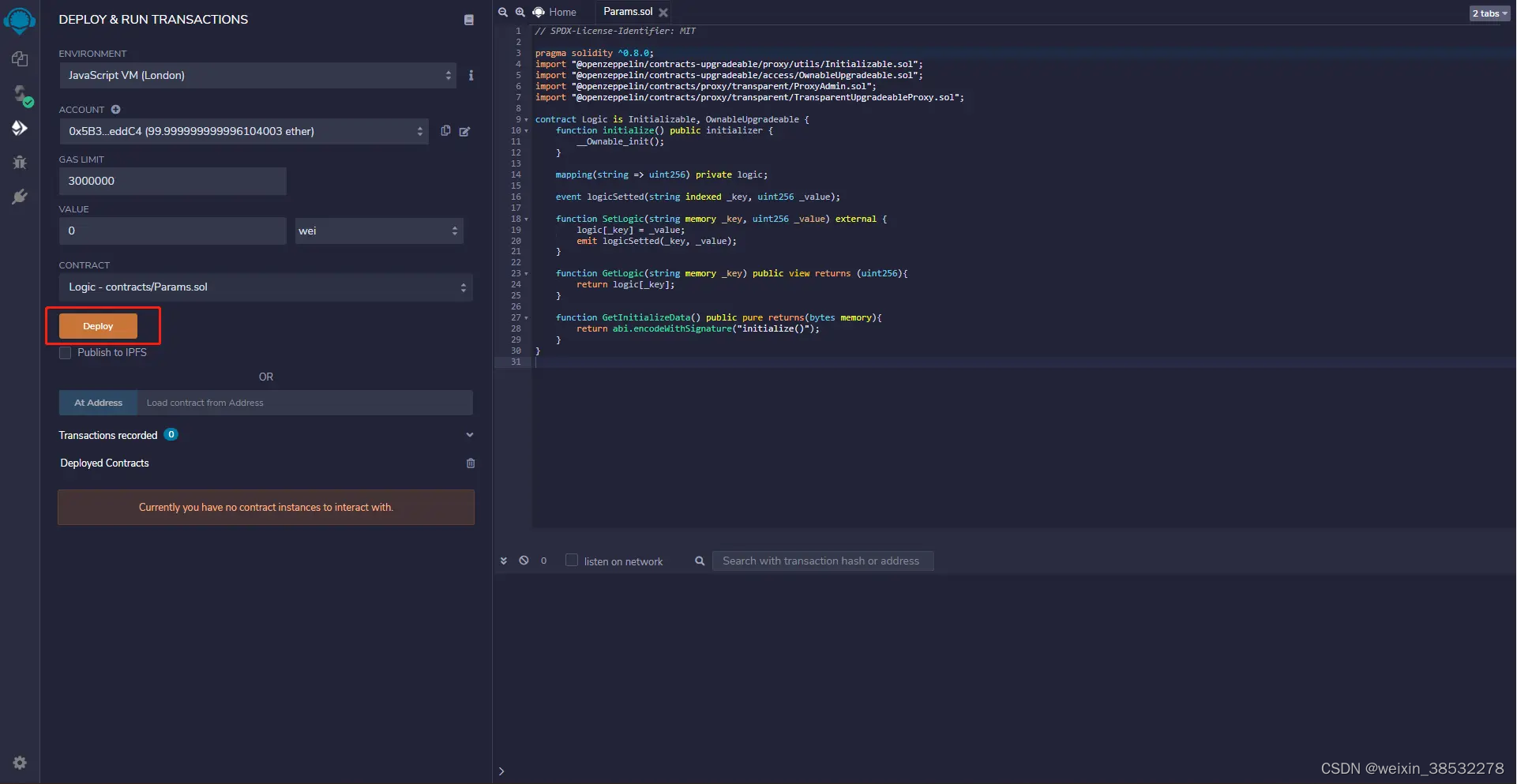
Task: Open the File Explorer sidebar icon
Action: click(x=20, y=59)
